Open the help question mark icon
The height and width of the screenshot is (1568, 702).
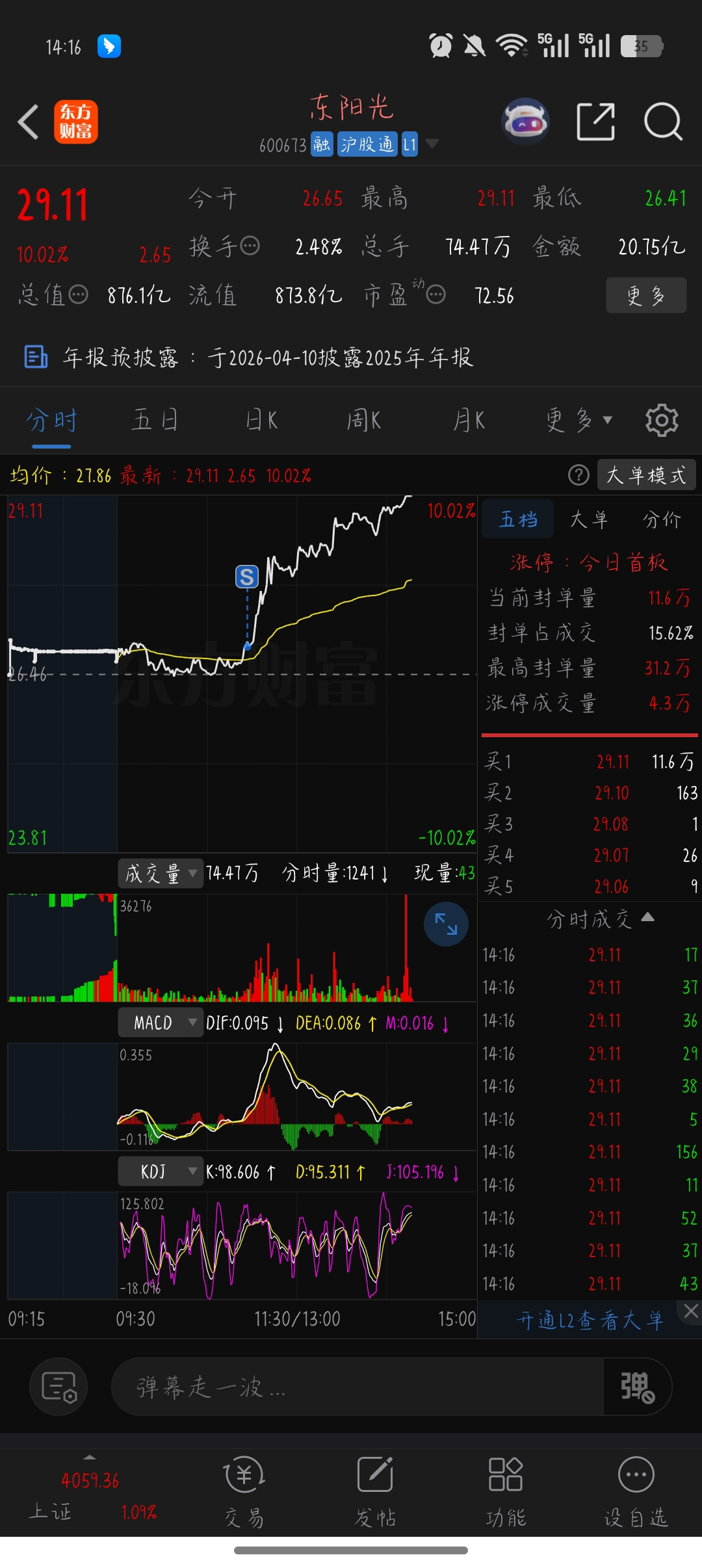click(578, 475)
